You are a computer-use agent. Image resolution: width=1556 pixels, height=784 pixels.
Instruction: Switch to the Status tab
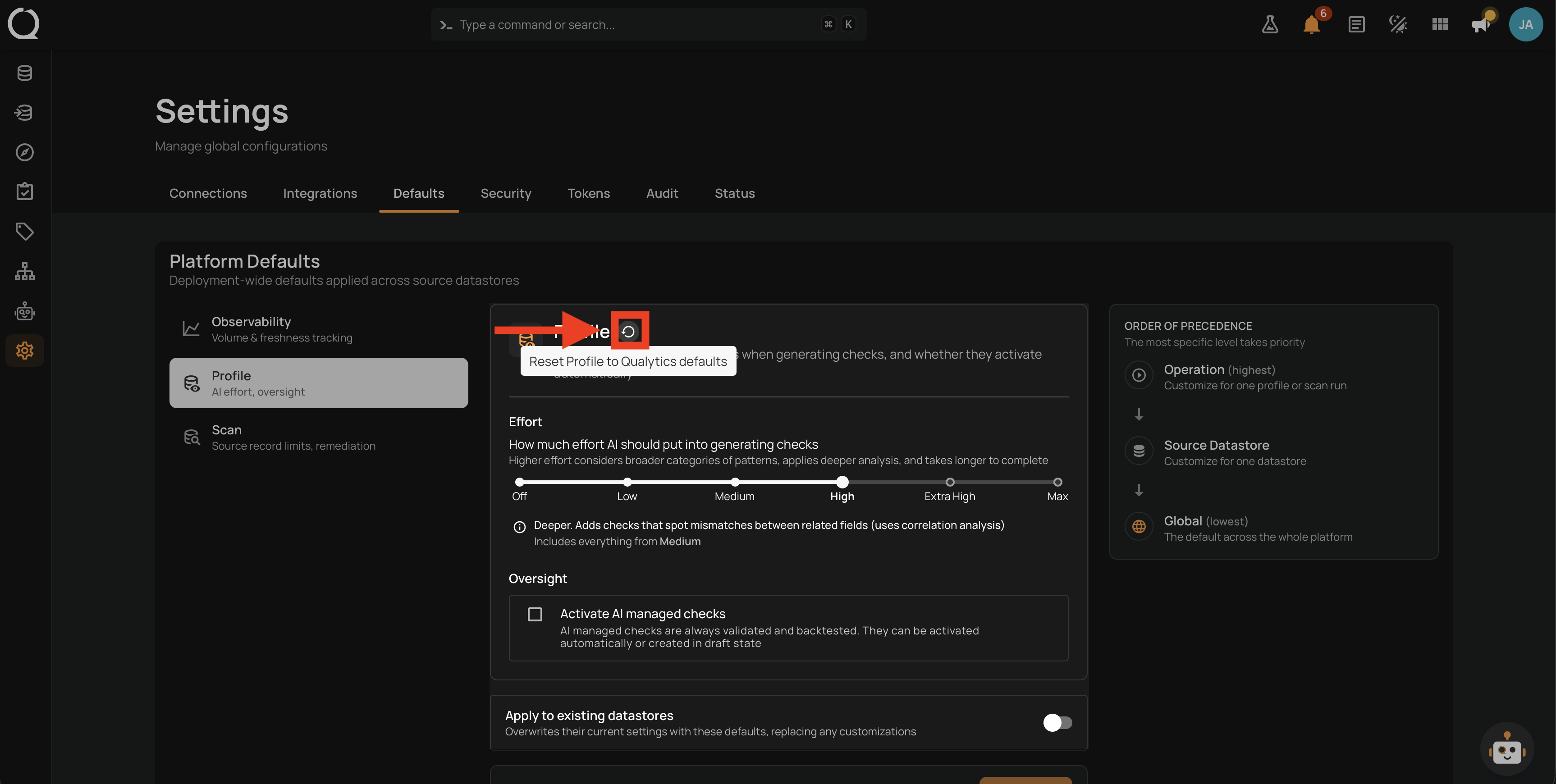pyautogui.click(x=735, y=193)
